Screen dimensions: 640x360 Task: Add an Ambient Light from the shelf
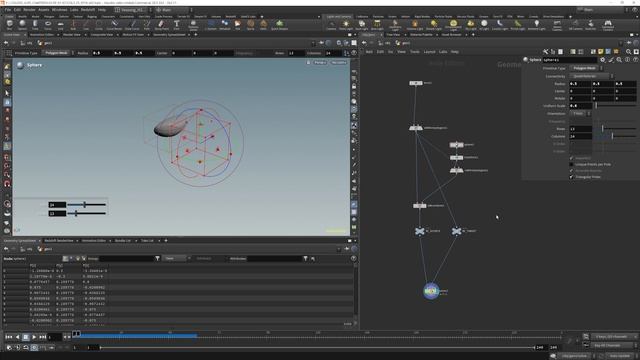(536, 25)
